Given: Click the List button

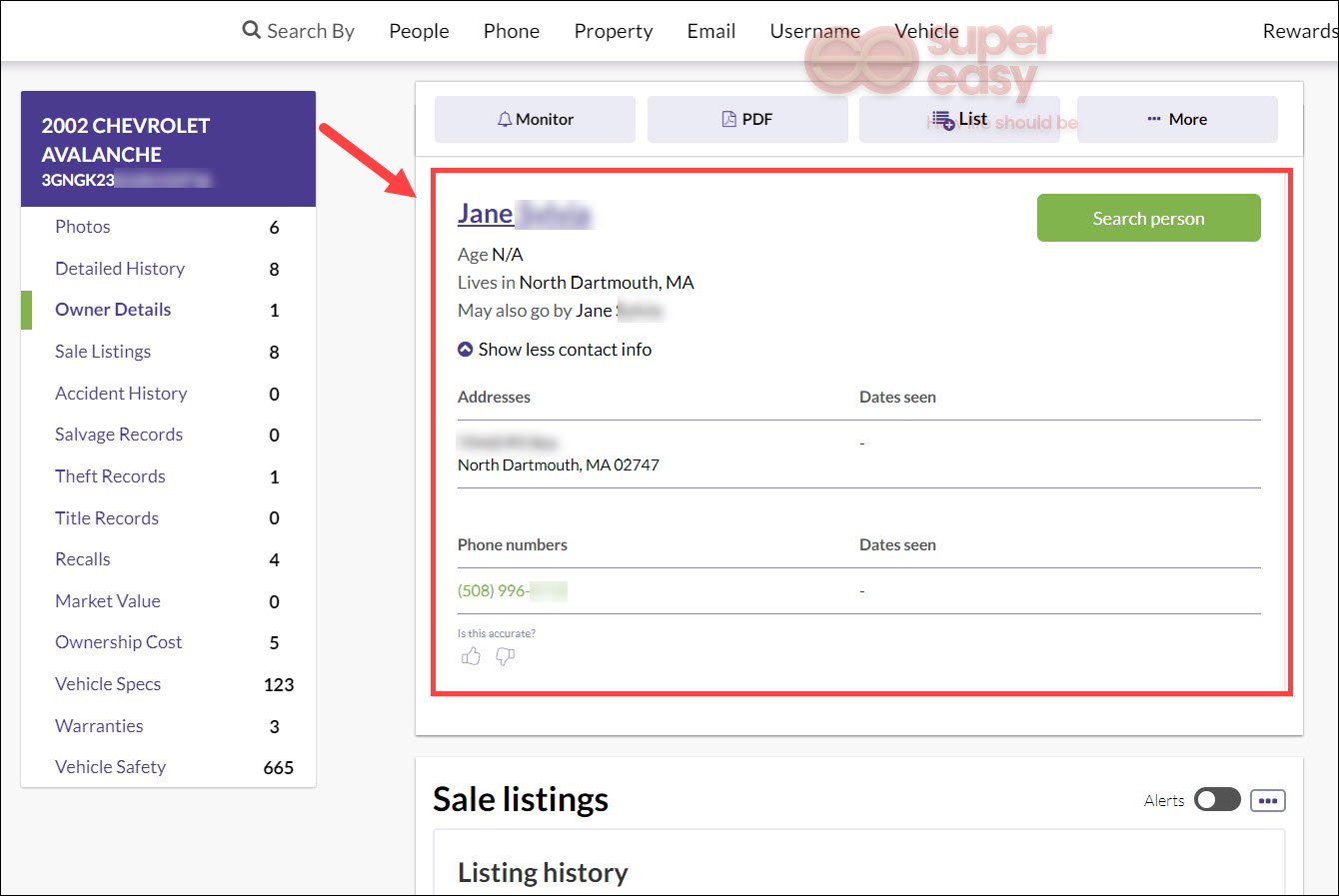Looking at the screenshot, I should click(959, 119).
